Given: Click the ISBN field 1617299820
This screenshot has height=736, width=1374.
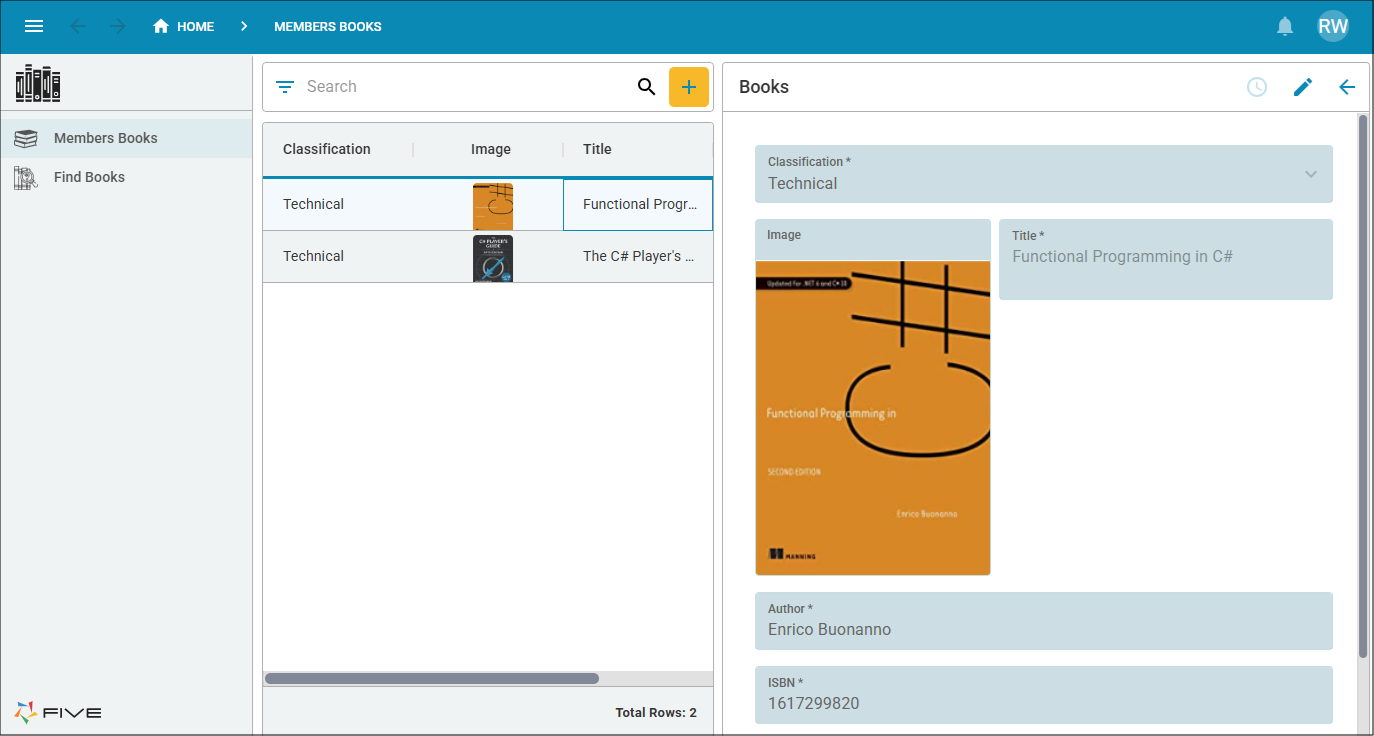Looking at the screenshot, I should pyautogui.click(x=1044, y=695).
